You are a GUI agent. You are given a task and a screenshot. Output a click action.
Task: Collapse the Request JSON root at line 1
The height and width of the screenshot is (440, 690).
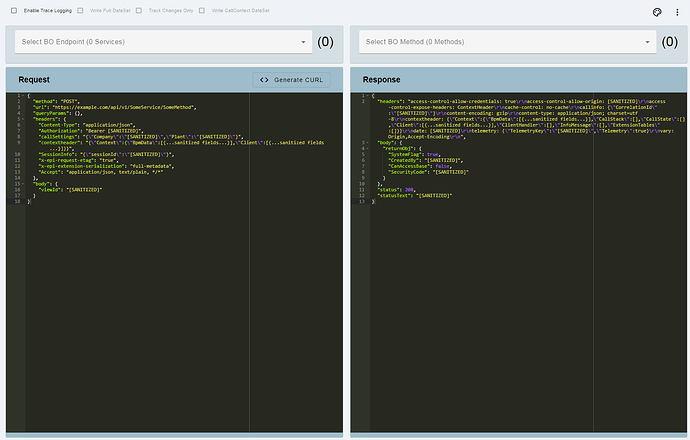pyautogui.click(x=23, y=95)
